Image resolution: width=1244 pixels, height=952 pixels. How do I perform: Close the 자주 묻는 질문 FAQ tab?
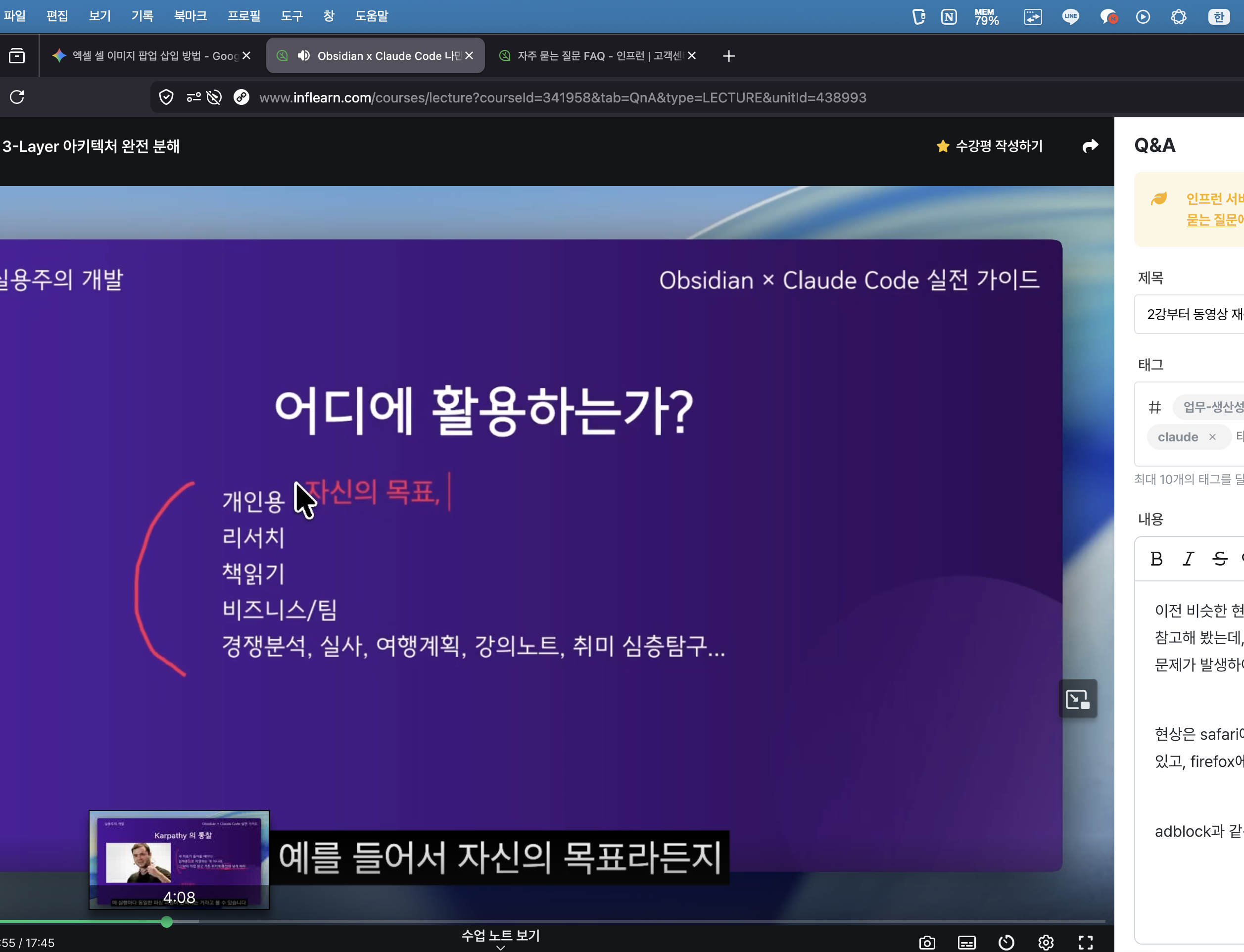click(x=692, y=55)
